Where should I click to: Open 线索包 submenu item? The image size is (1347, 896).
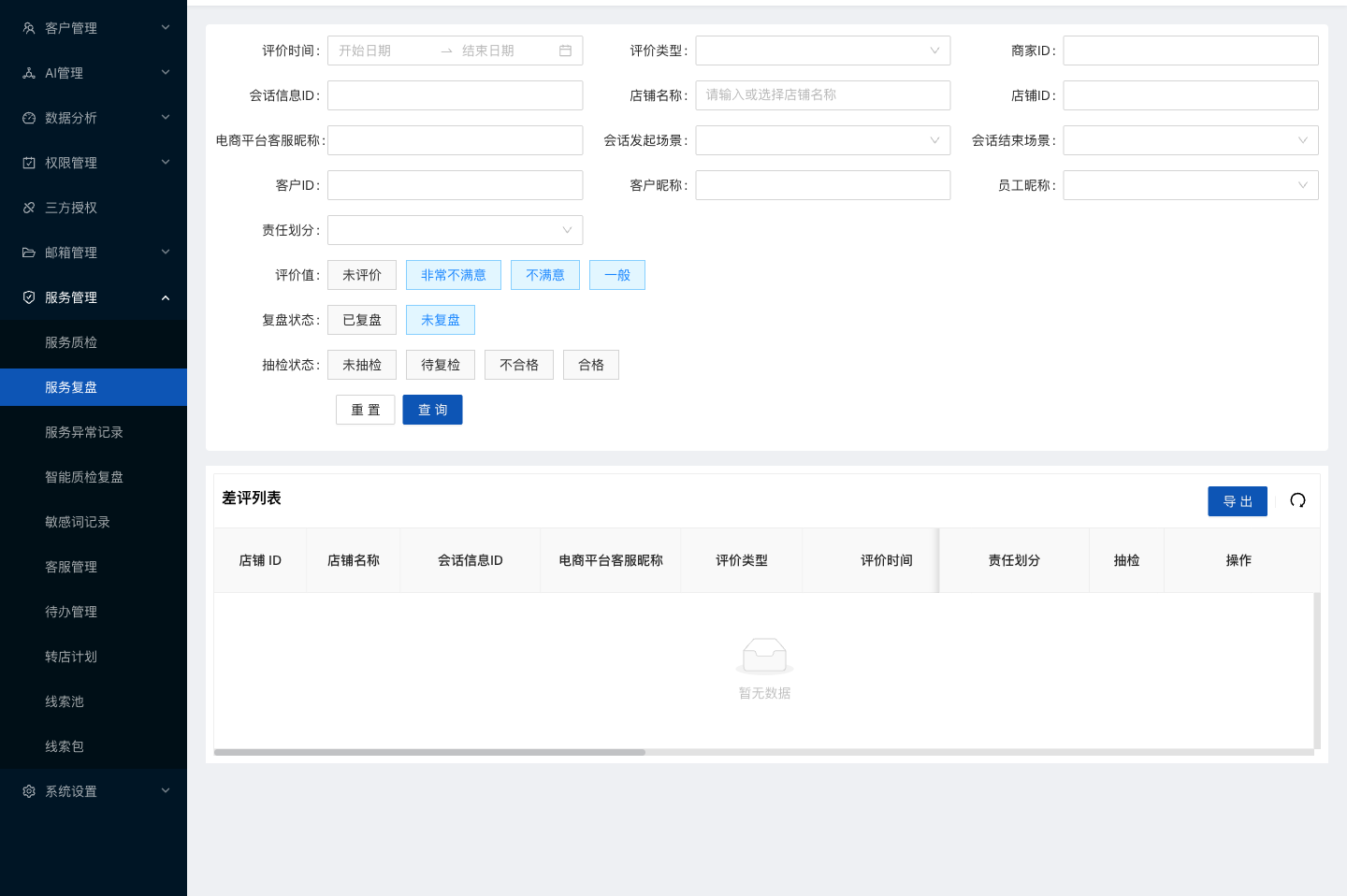tap(94, 746)
